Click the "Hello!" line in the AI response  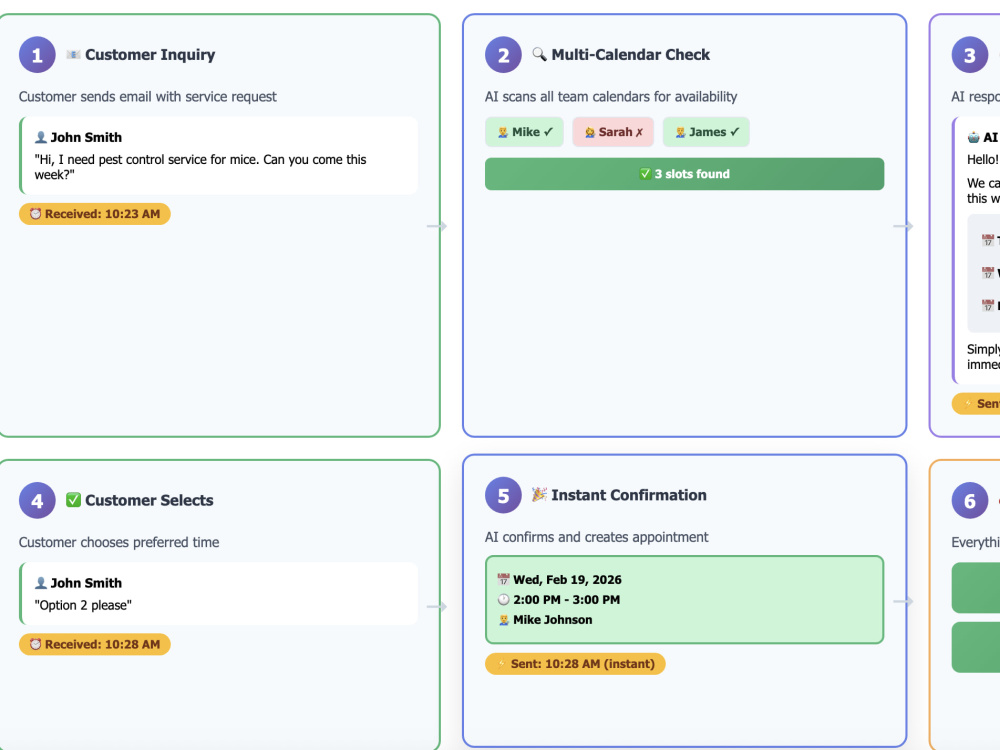point(983,159)
